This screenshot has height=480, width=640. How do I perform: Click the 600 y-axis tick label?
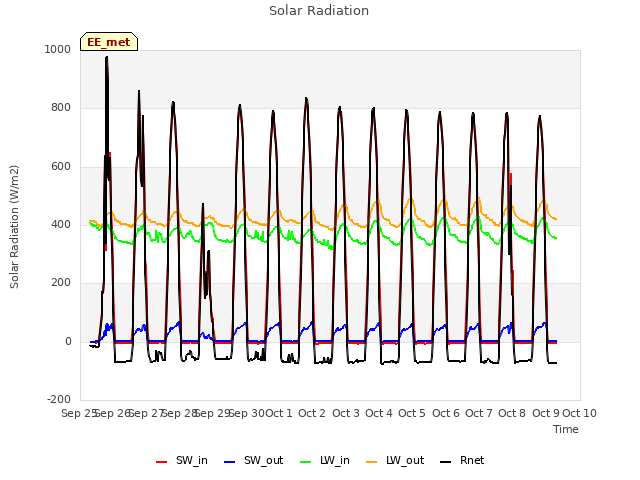tap(61, 167)
